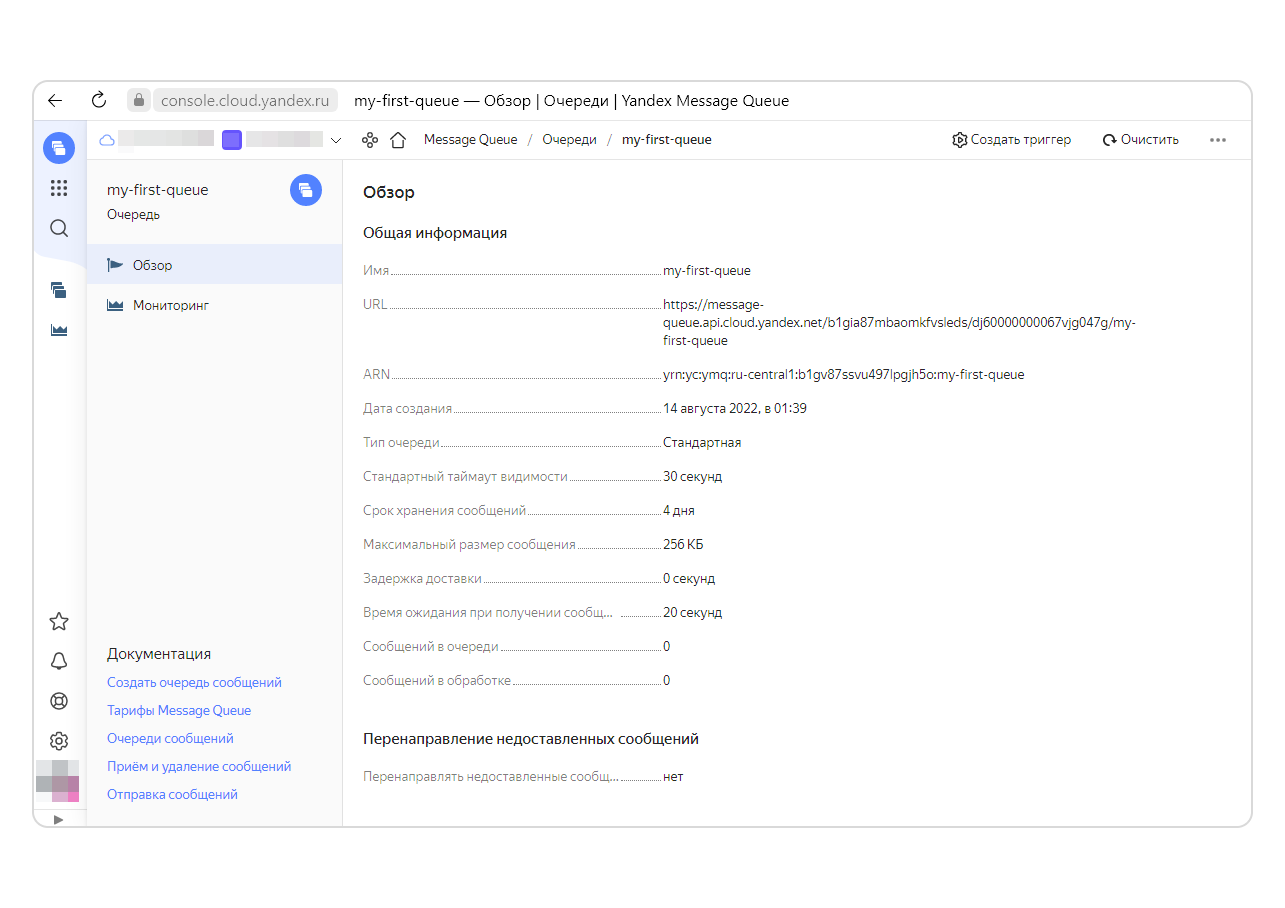The height and width of the screenshot is (908, 1285).
Task: Open settings gear icon
Action: 59,741
